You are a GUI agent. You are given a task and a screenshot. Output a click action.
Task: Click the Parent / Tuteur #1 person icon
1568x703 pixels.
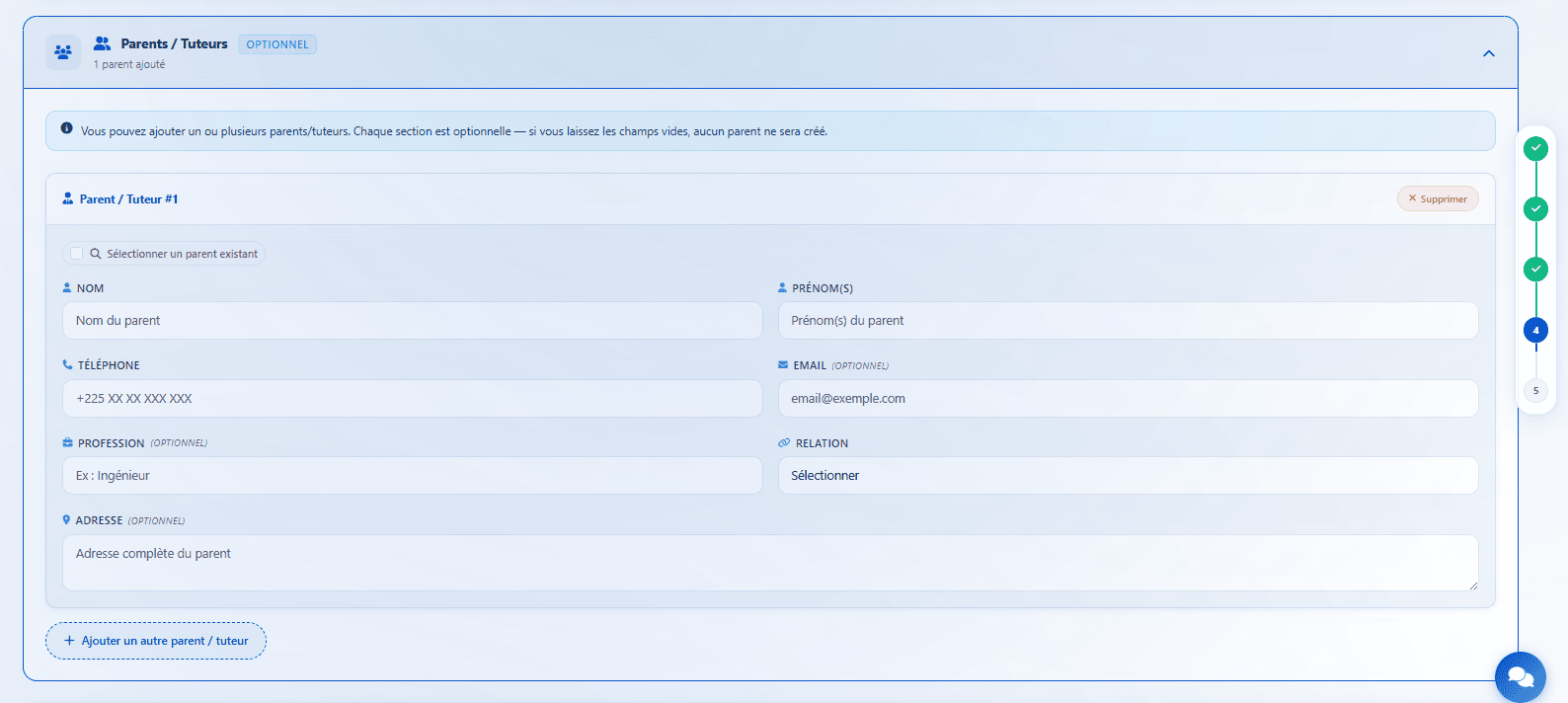[x=68, y=198]
